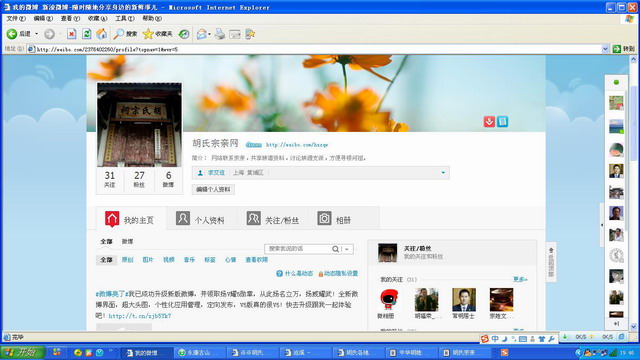Click 更多 next to 我的关注
The image size is (640, 360).
tap(520, 279)
